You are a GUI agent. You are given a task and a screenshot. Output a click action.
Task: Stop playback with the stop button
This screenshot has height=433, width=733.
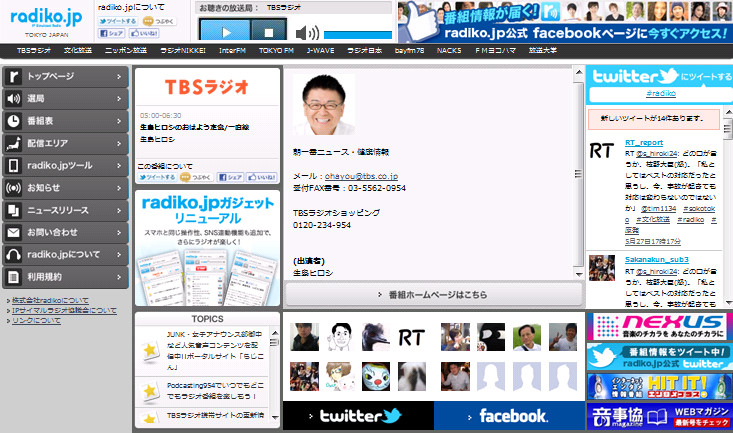click(268, 32)
